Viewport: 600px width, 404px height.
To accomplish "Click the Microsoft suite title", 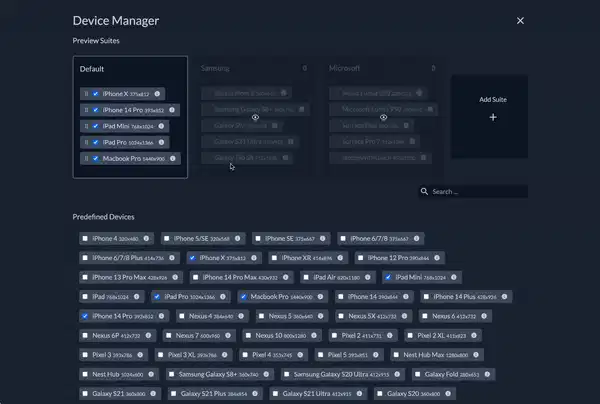I will 344,68.
